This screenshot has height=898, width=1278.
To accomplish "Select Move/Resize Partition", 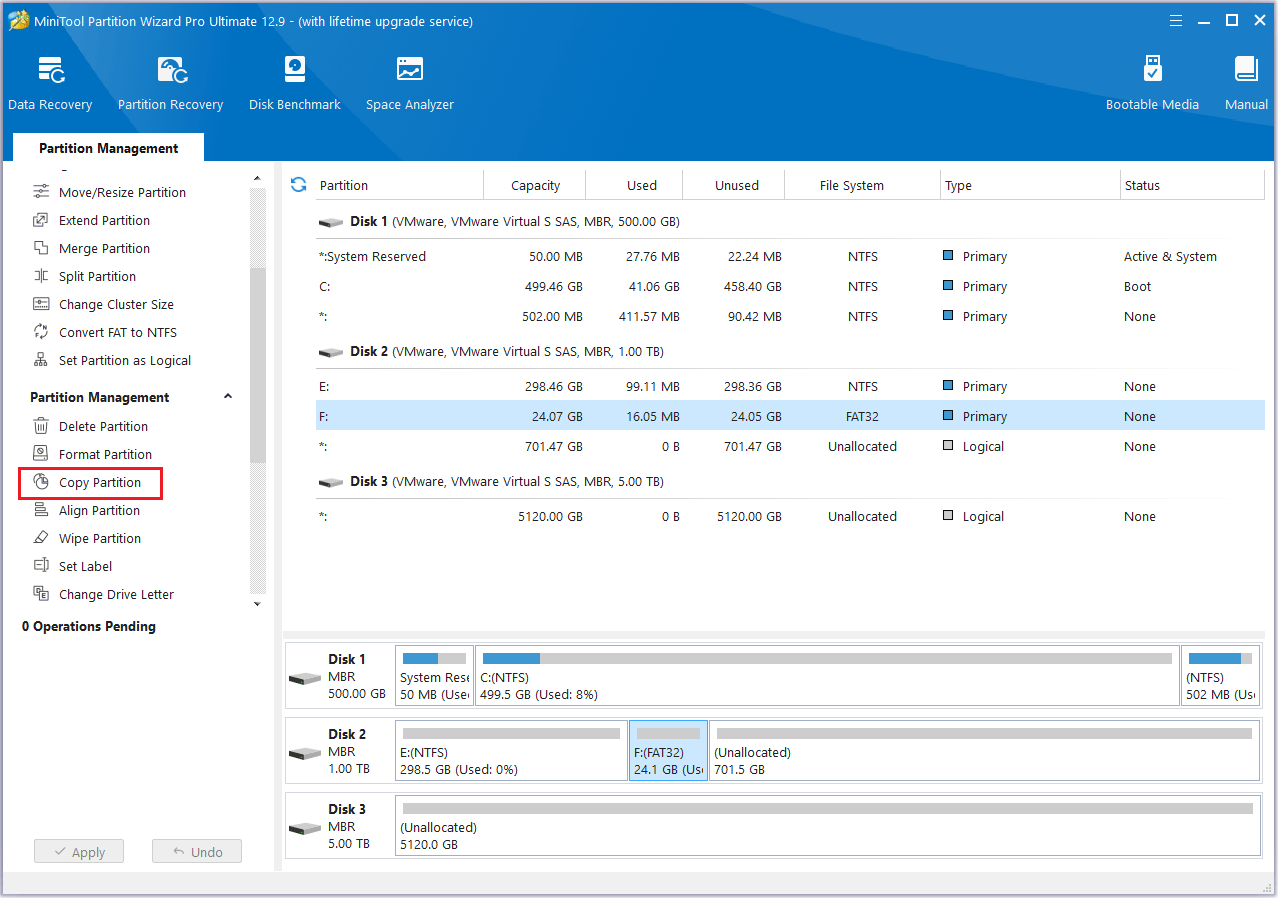I will pos(121,192).
